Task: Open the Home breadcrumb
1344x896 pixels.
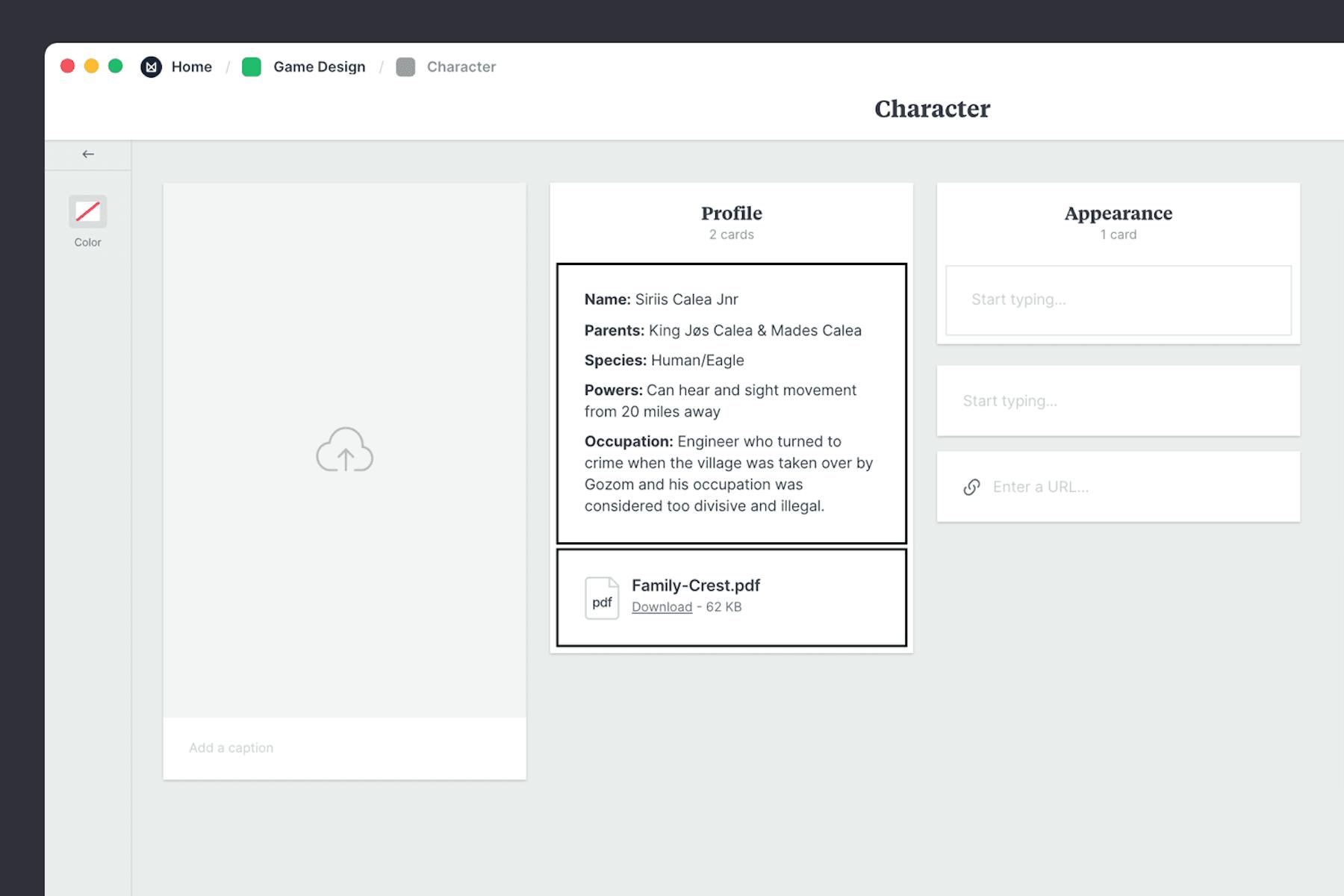Action: click(191, 66)
